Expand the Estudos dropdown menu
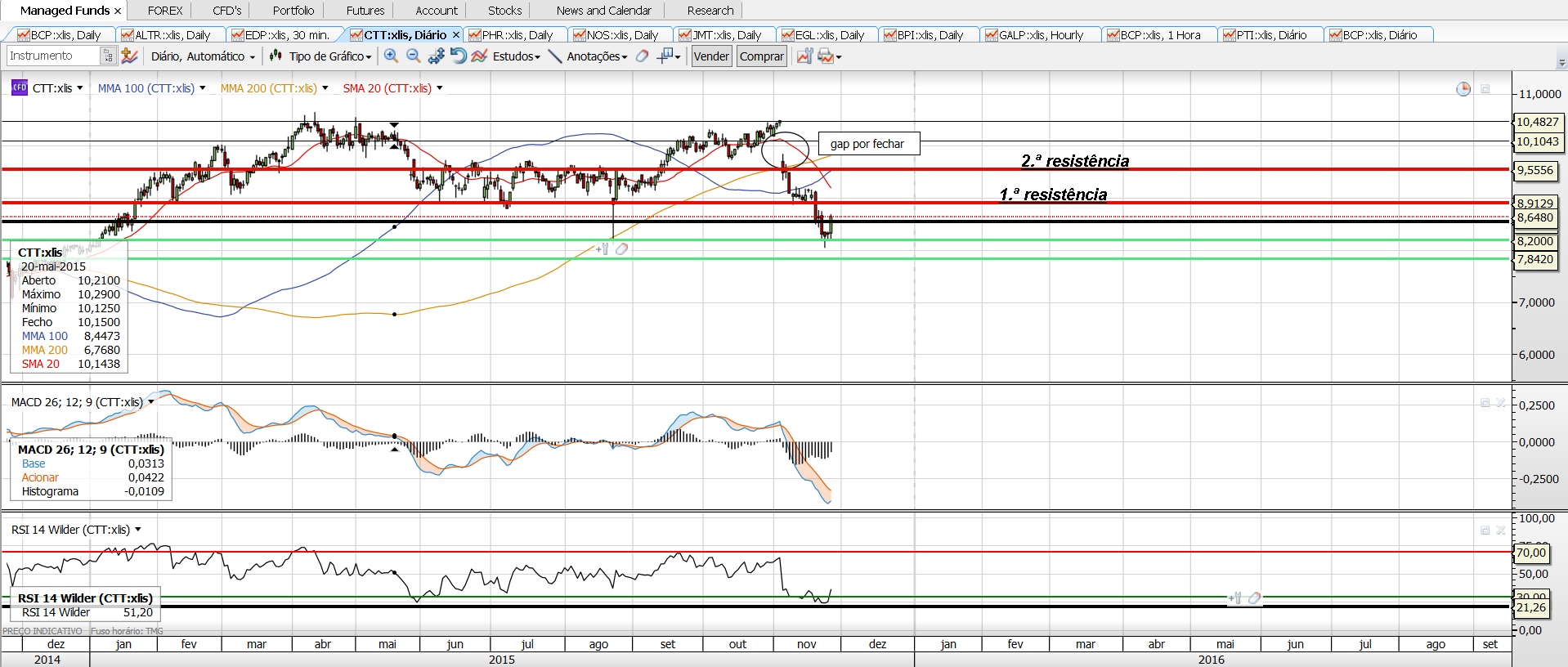Screen dimensions: 1568x667 coord(516,56)
